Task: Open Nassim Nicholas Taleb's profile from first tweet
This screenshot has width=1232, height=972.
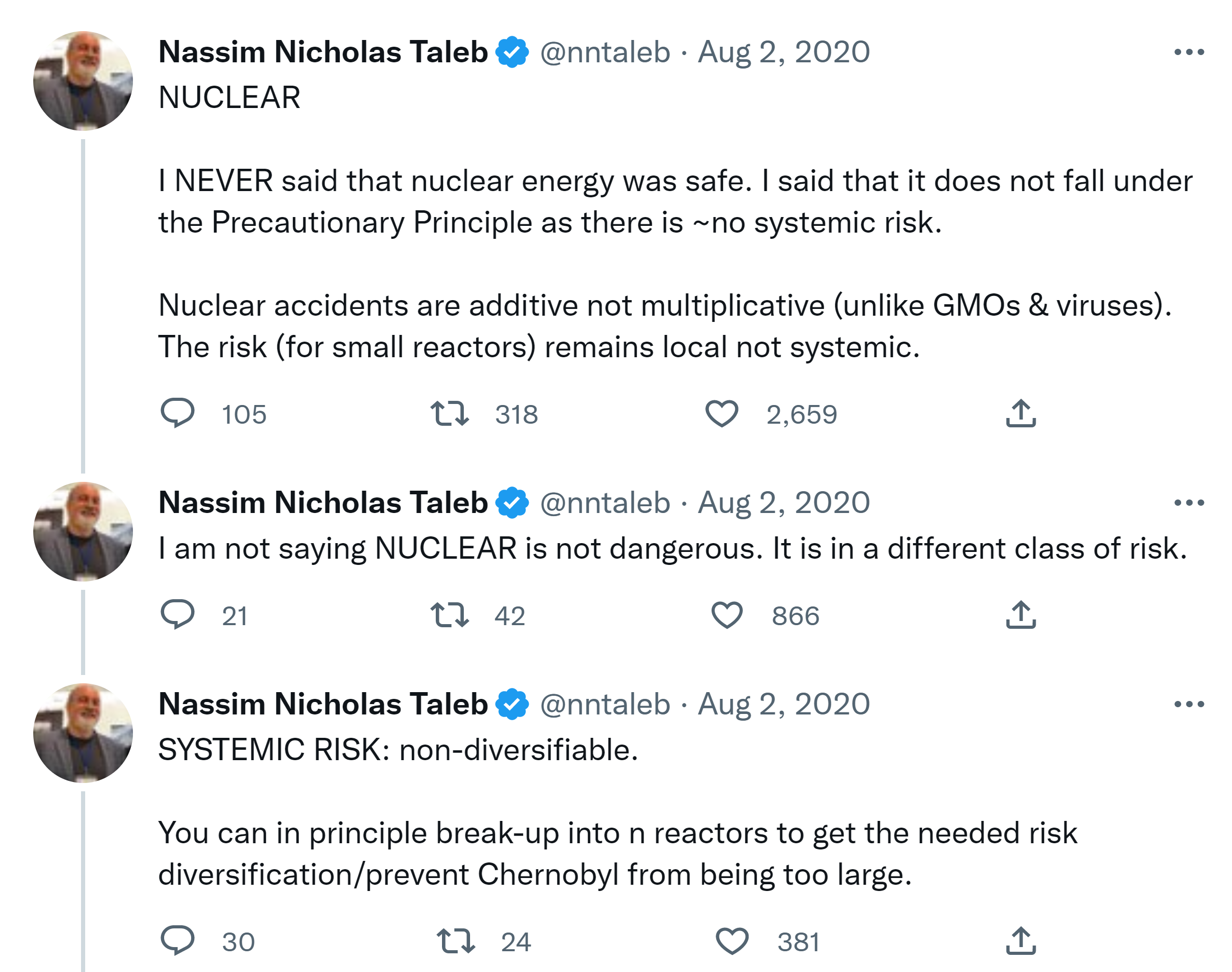Action: click(323, 52)
